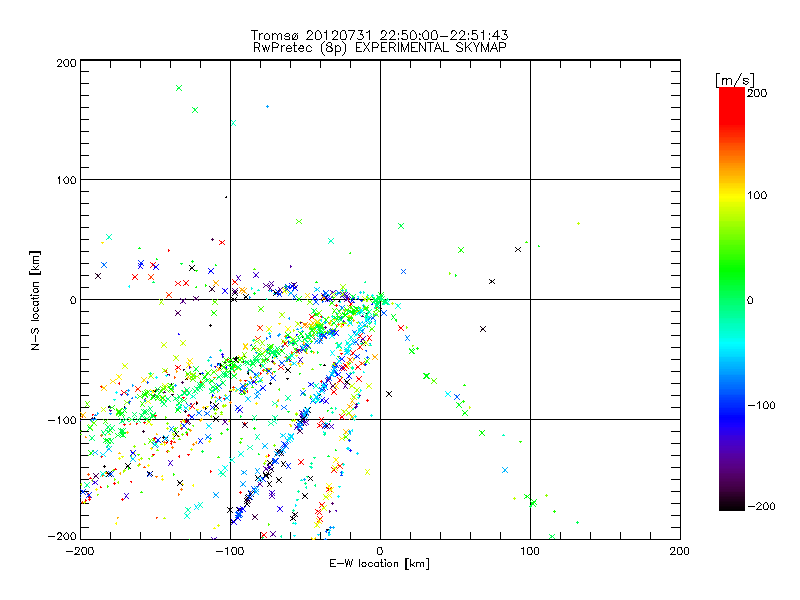Screen dimensions: 800x600
Task: Click the subtitle 'RwPretec (8p) EXPERIMENTAL SKYMAP'
Action: point(380,48)
